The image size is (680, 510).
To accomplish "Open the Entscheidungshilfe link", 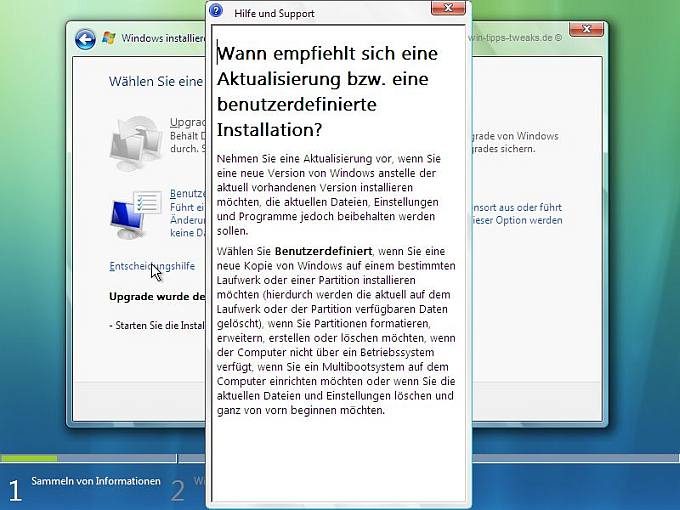I will click(x=152, y=266).
